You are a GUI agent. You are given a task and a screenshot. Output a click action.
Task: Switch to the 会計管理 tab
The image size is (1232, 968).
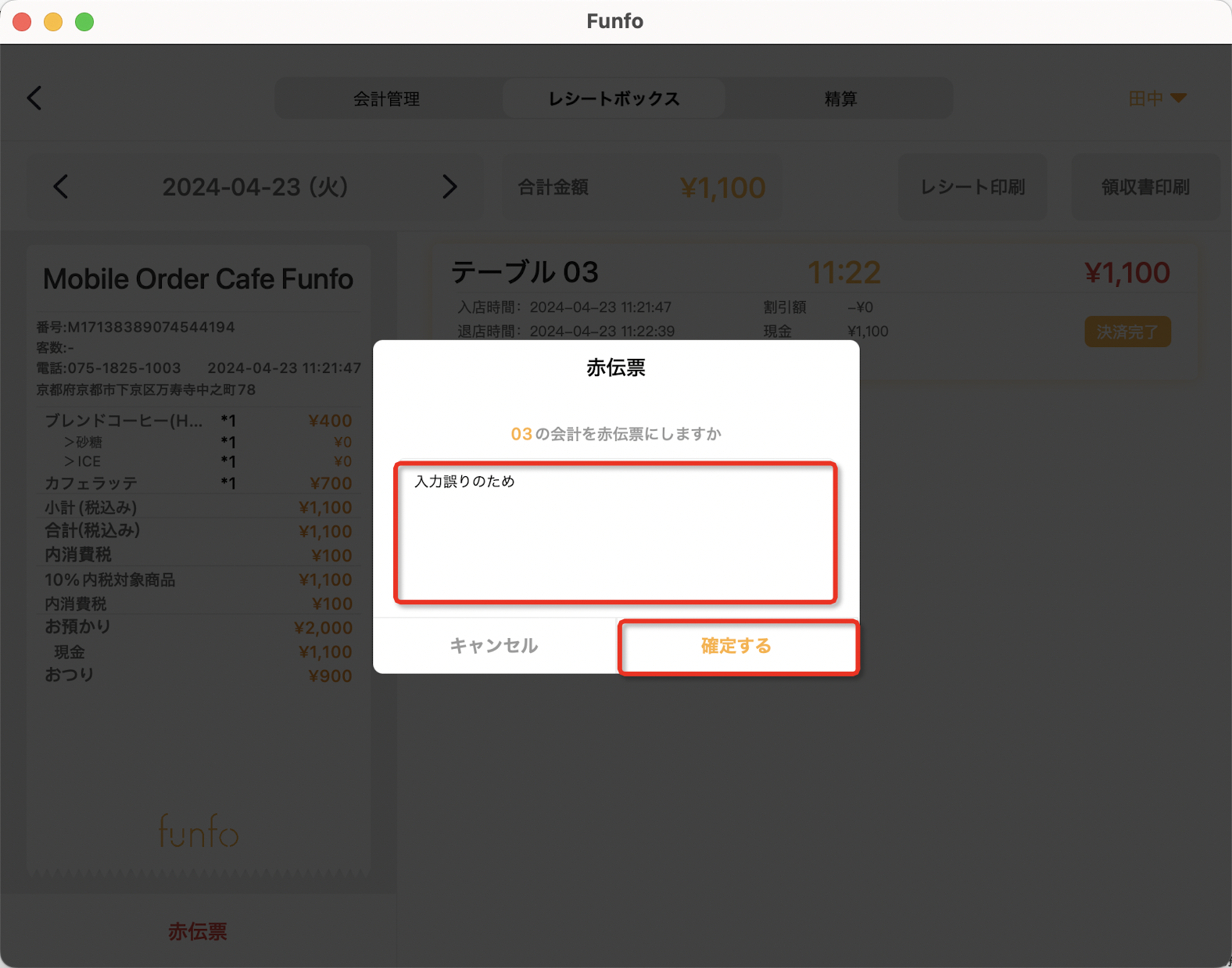[x=387, y=99]
